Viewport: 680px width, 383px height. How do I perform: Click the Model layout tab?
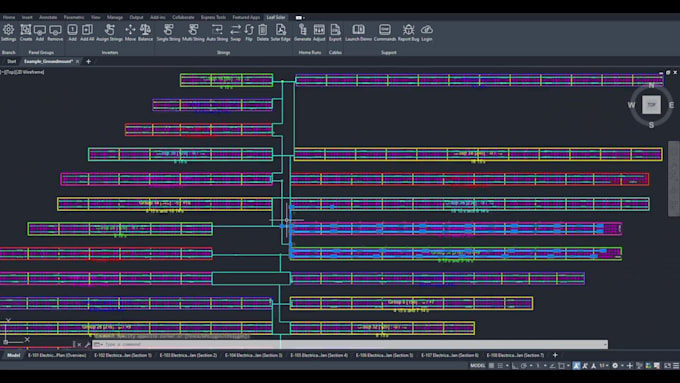point(13,355)
